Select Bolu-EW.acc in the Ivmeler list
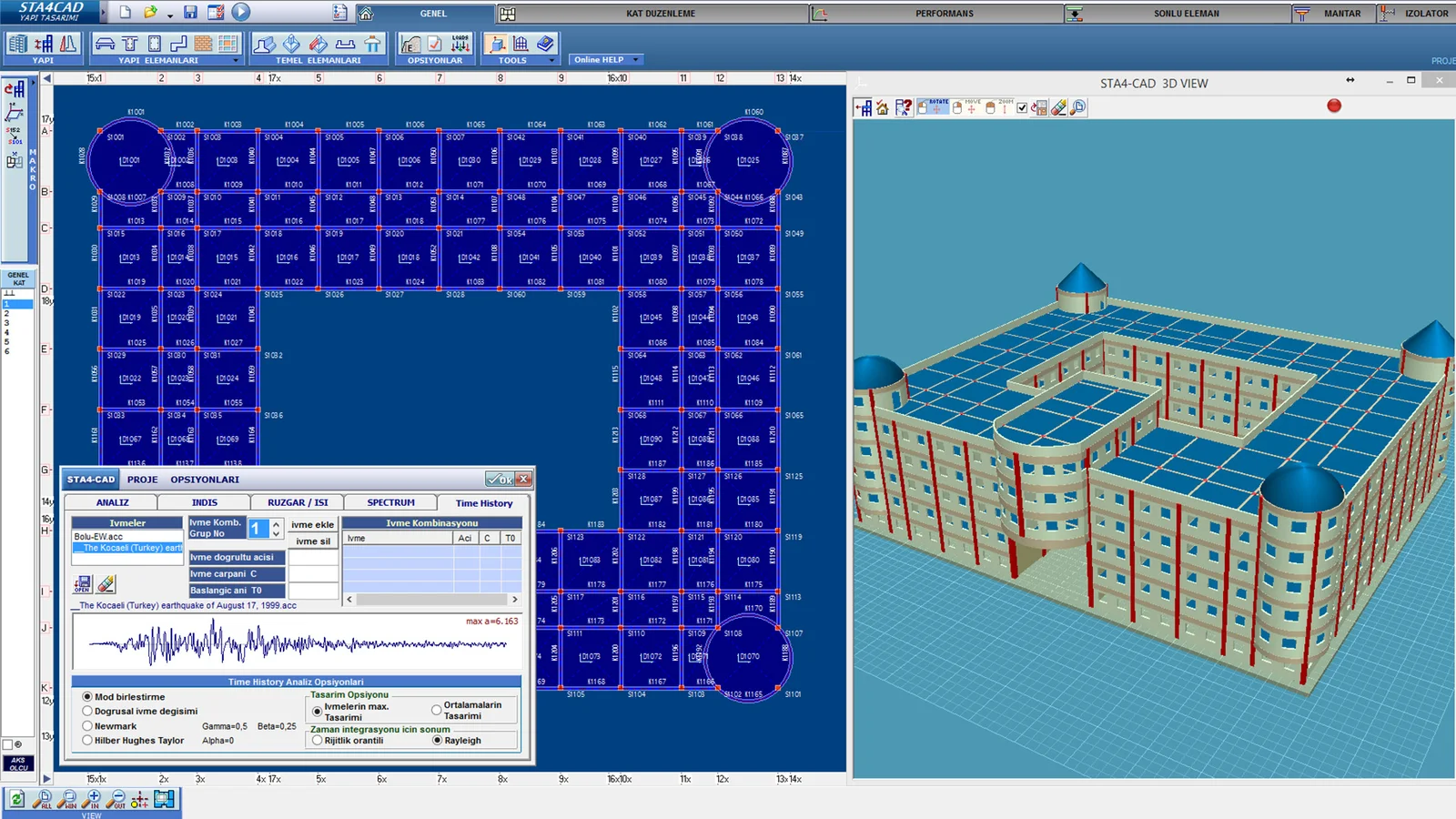Viewport: 1456px width, 819px height. point(127,537)
